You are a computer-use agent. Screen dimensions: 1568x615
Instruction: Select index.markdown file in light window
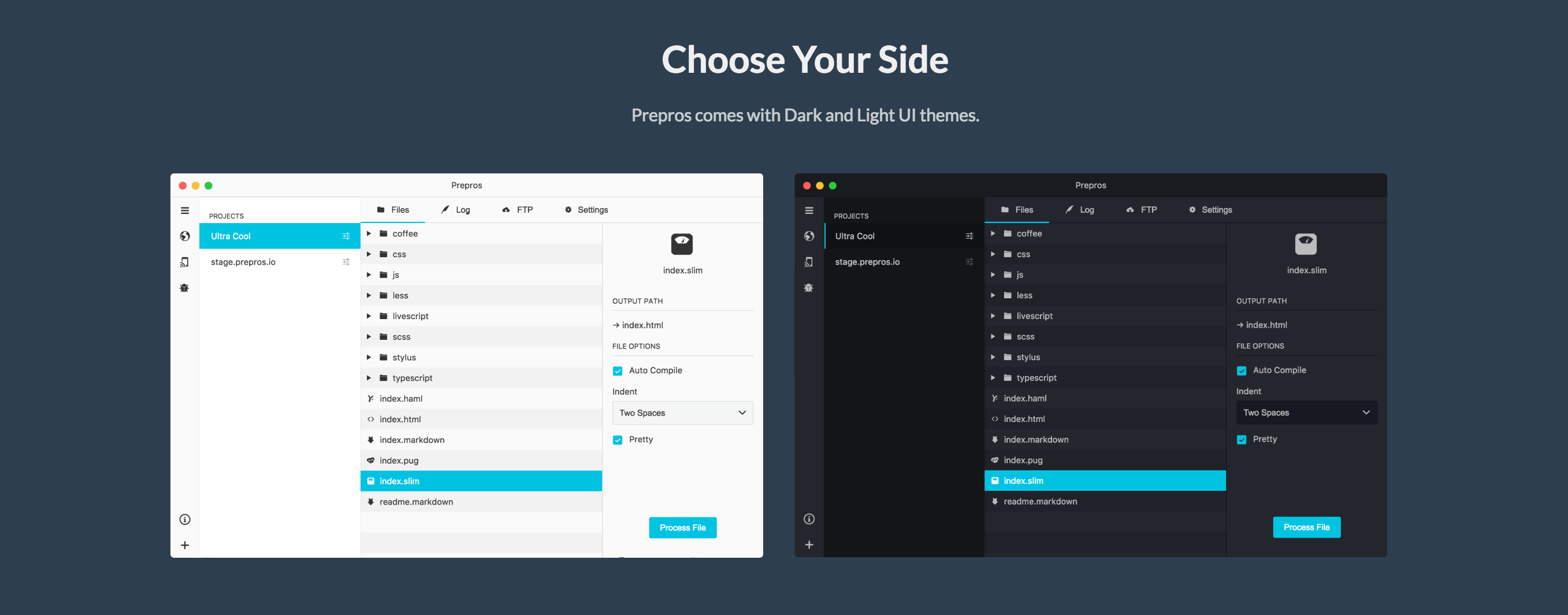[481, 440]
